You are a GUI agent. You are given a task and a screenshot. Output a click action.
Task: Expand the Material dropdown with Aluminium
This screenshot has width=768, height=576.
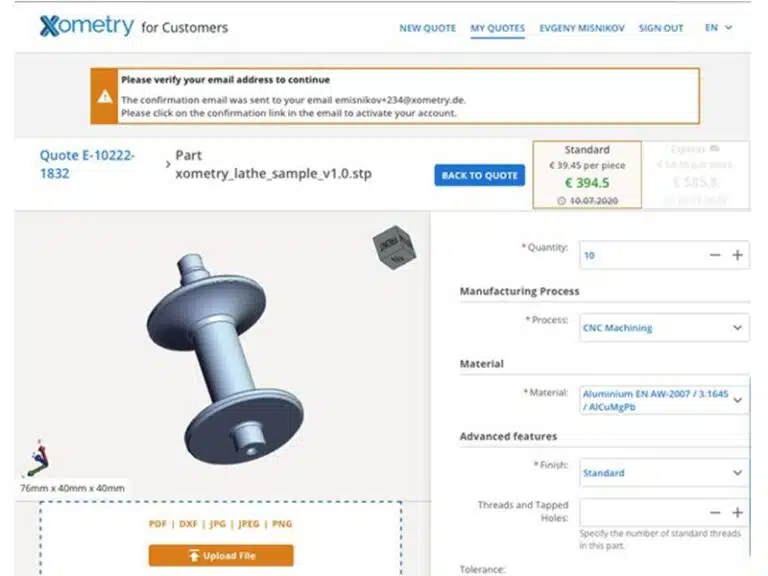point(664,400)
